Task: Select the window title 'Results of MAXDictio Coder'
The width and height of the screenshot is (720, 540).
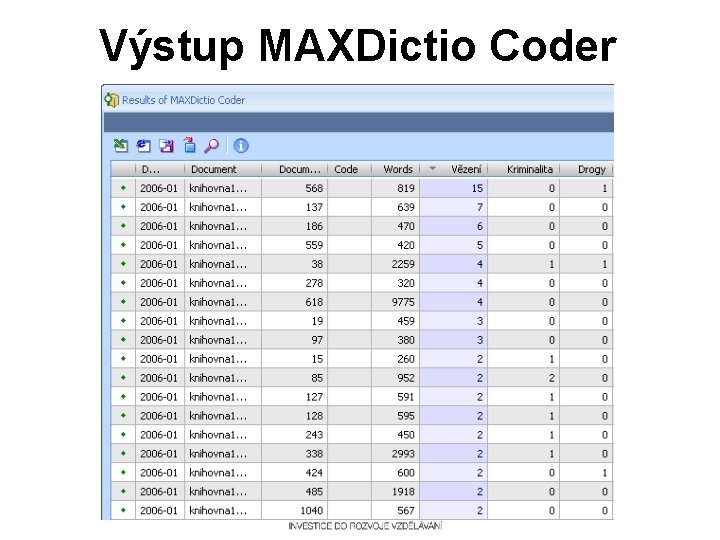Action: tap(183, 100)
